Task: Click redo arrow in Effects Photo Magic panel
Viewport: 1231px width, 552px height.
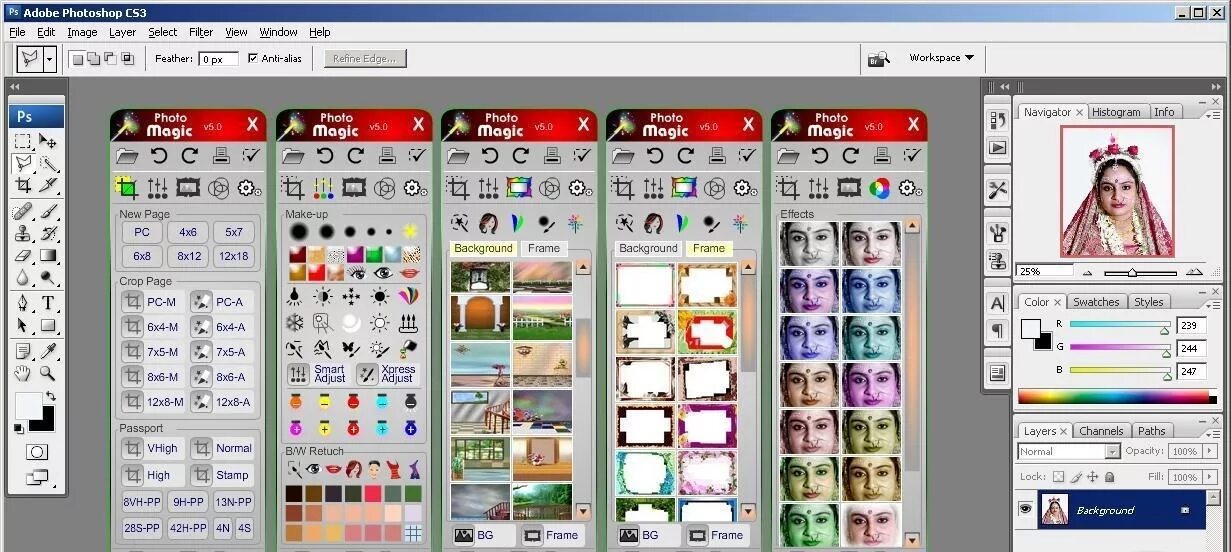Action: (850, 156)
